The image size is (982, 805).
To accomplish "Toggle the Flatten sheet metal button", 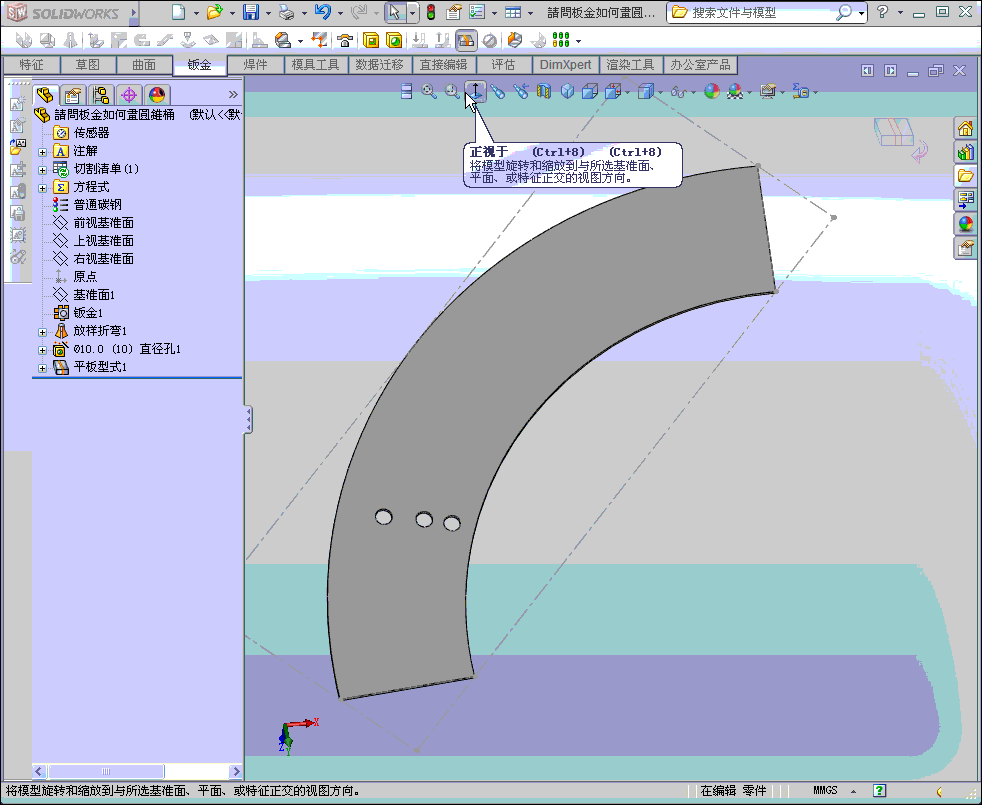I will [466, 41].
